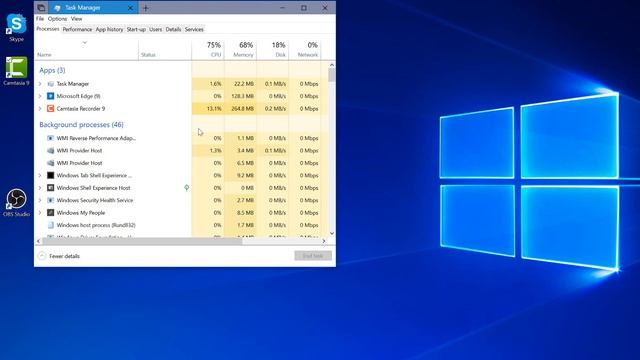This screenshot has width=640, height=360.
Task: Expand Windows Shell Experience Host row
Action: pyautogui.click(x=40, y=188)
